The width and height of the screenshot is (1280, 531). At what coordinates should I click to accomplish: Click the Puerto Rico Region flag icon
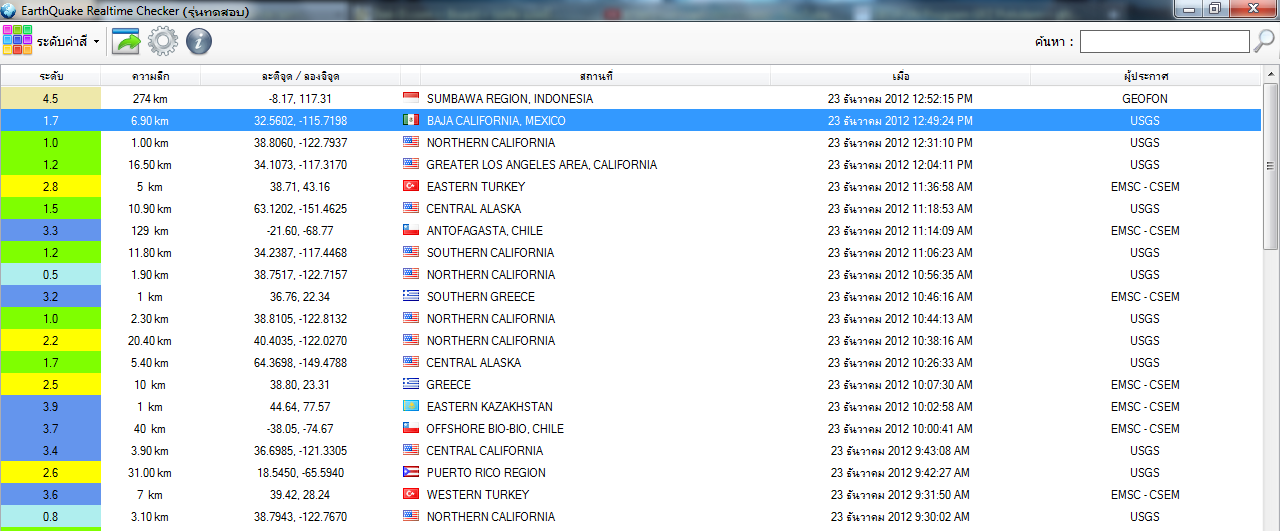410,472
